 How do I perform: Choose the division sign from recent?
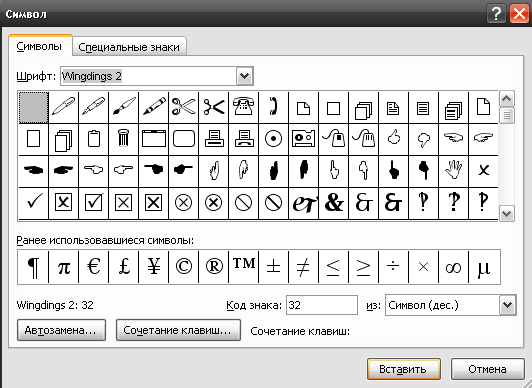(394, 267)
